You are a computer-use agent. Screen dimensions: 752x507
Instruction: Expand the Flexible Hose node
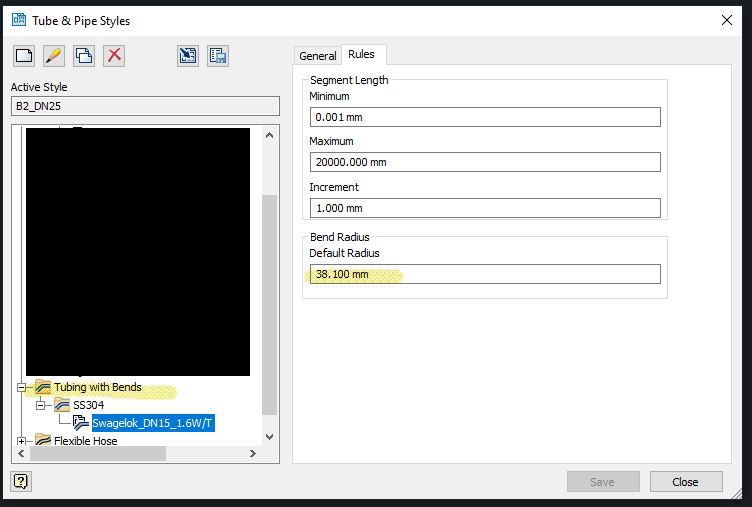[x=22, y=441]
